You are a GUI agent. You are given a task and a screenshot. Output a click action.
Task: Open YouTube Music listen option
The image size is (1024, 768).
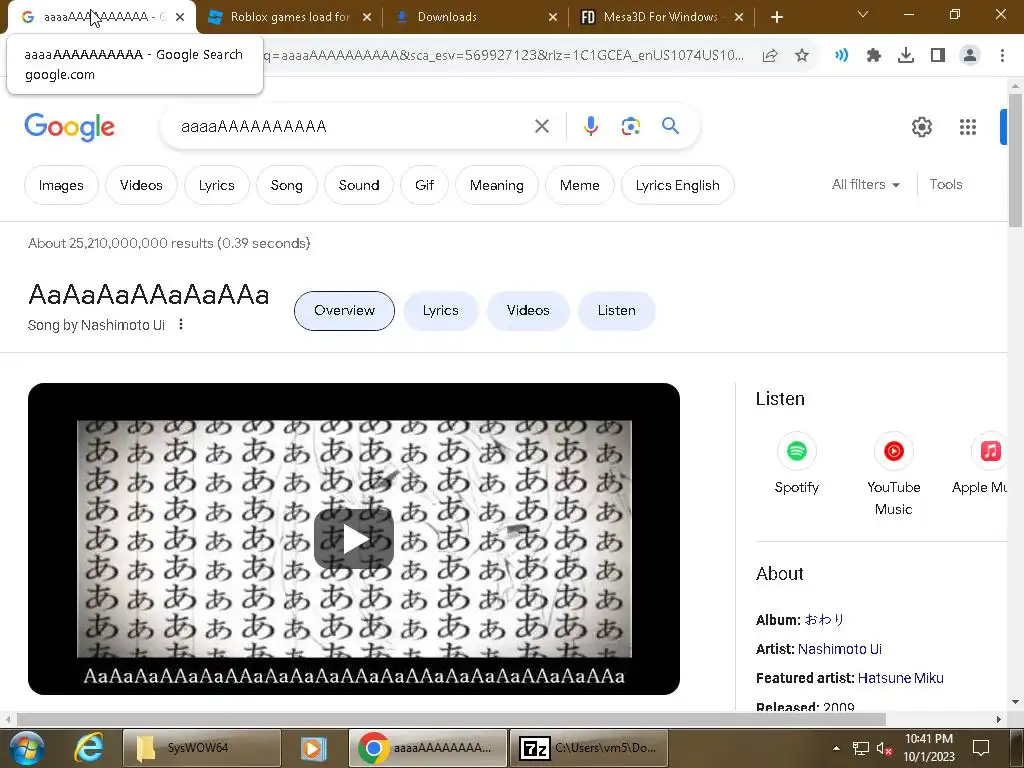893,474
